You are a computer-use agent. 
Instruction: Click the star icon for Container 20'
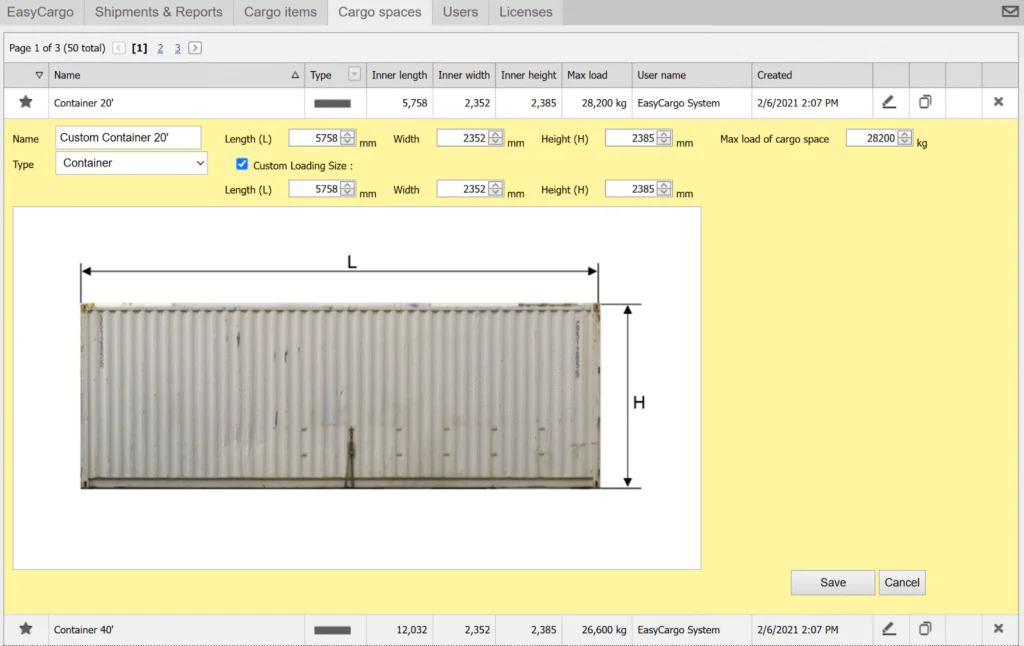pos(26,102)
